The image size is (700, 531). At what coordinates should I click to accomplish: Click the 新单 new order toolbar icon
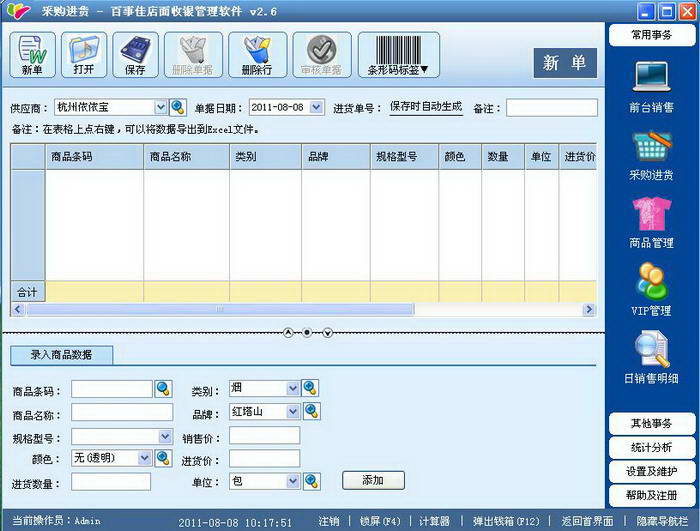click(32, 54)
